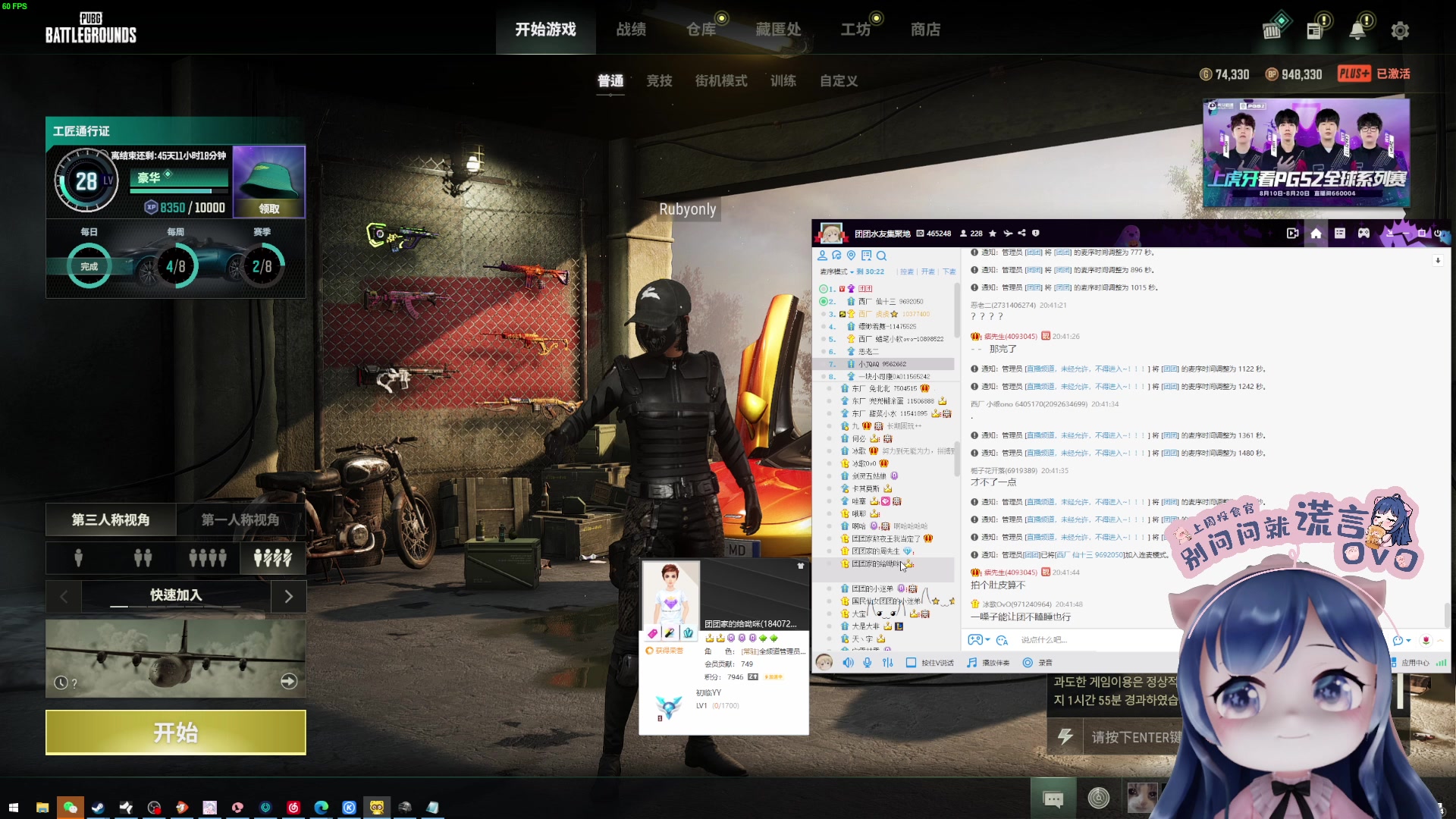Claim bucket hat reward 领取

click(x=269, y=209)
